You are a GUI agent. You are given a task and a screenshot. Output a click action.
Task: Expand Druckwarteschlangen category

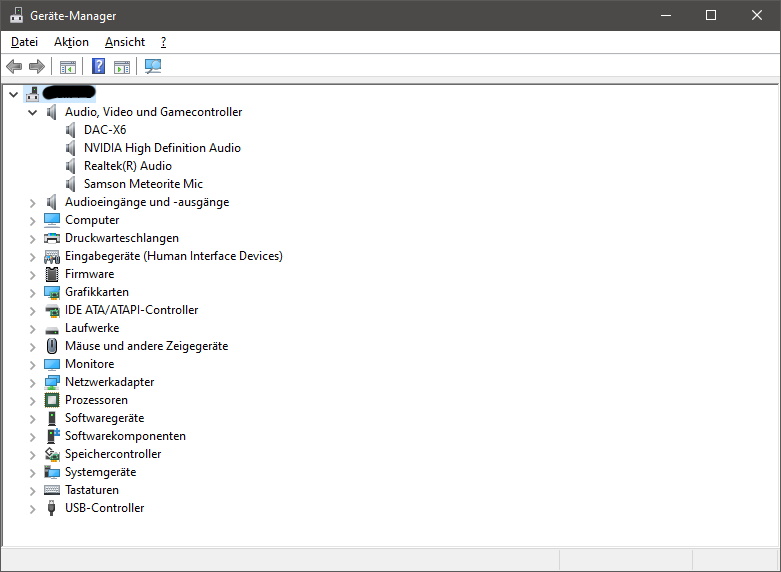(x=32, y=239)
